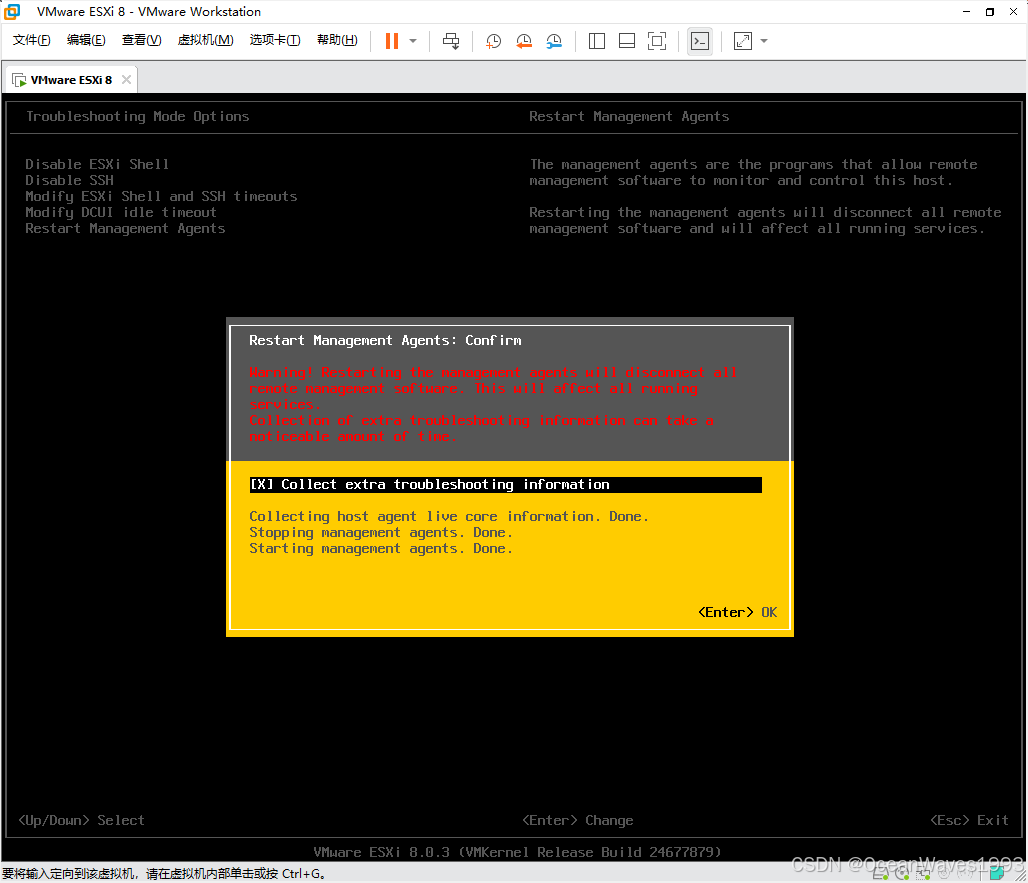The image size is (1028, 883).
Task: Click the full screen mode icon
Action: (657, 41)
